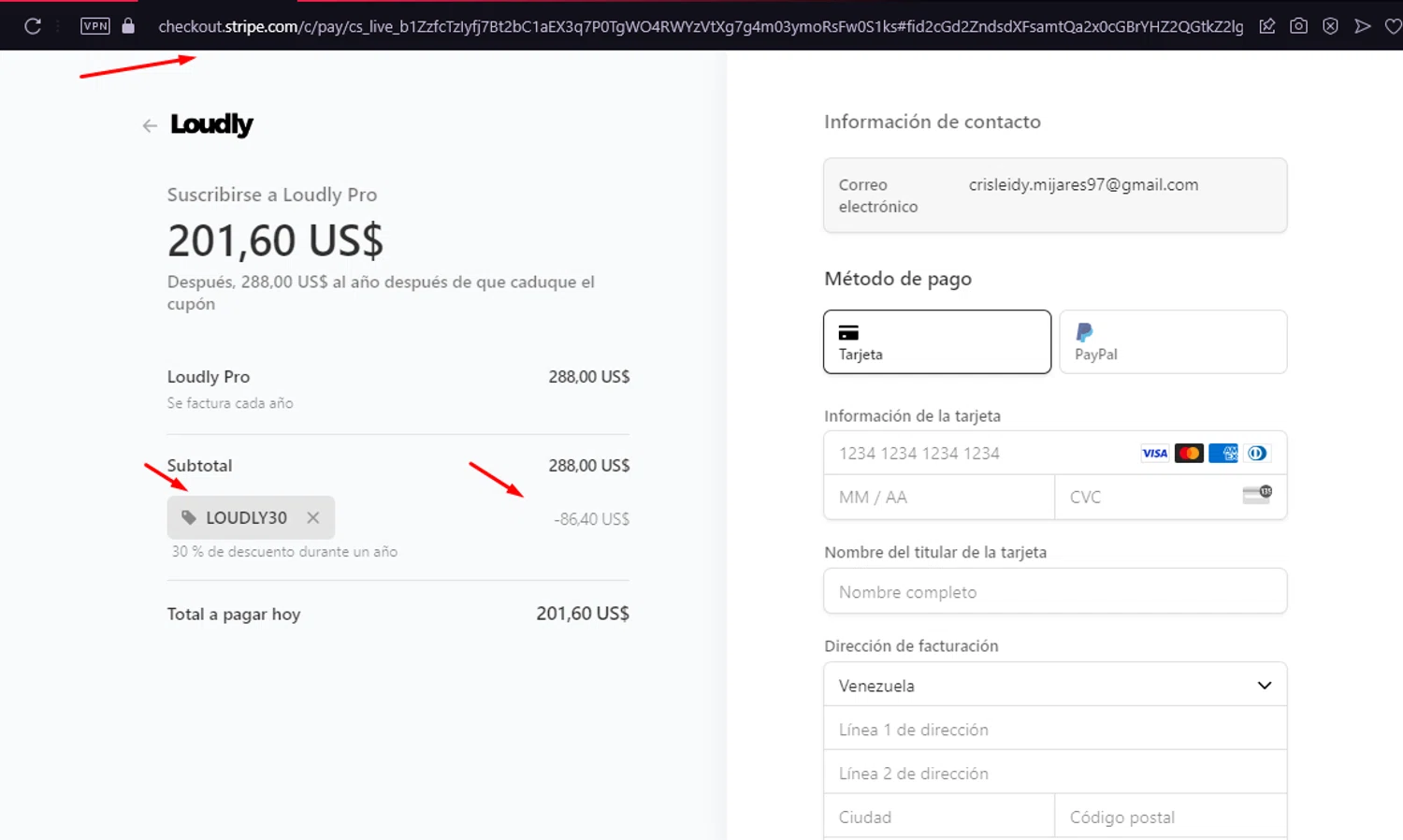1403x840 pixels.
Task: Click the 'Subtotal' label
Action: (199, 466)
